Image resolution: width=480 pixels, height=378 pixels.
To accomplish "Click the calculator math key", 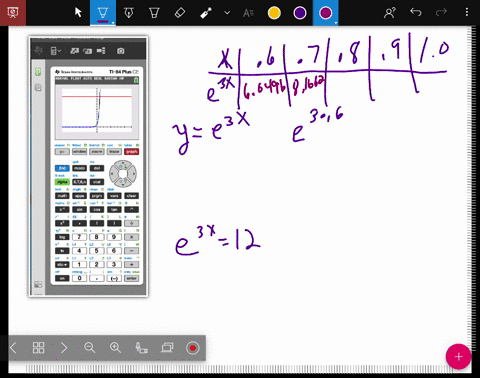I will [62, 196].
